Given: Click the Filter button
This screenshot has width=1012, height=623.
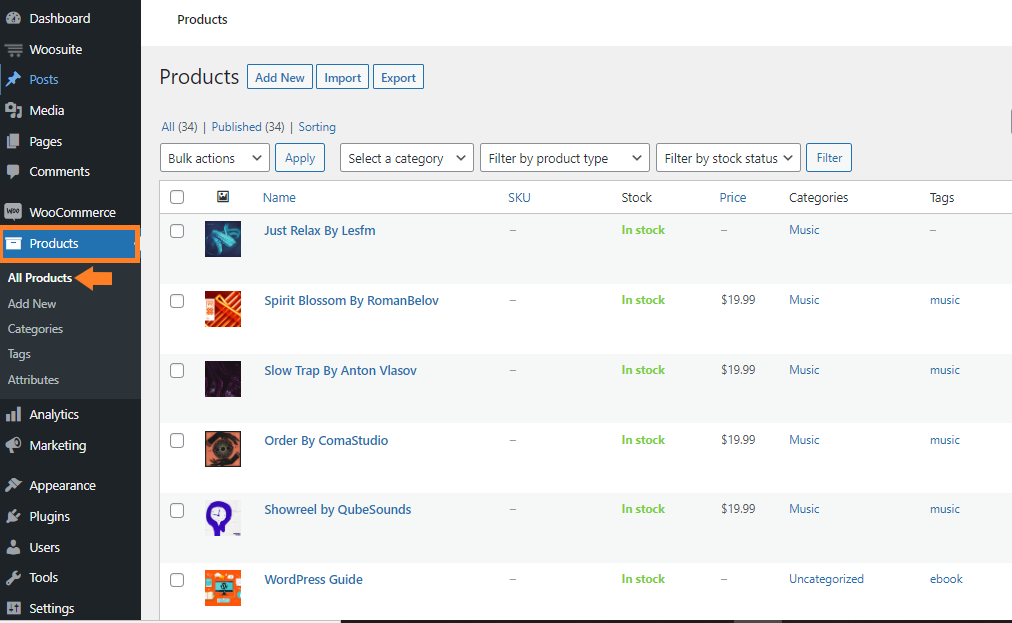Looking at the screenshot, I should [x=829, y=158].
